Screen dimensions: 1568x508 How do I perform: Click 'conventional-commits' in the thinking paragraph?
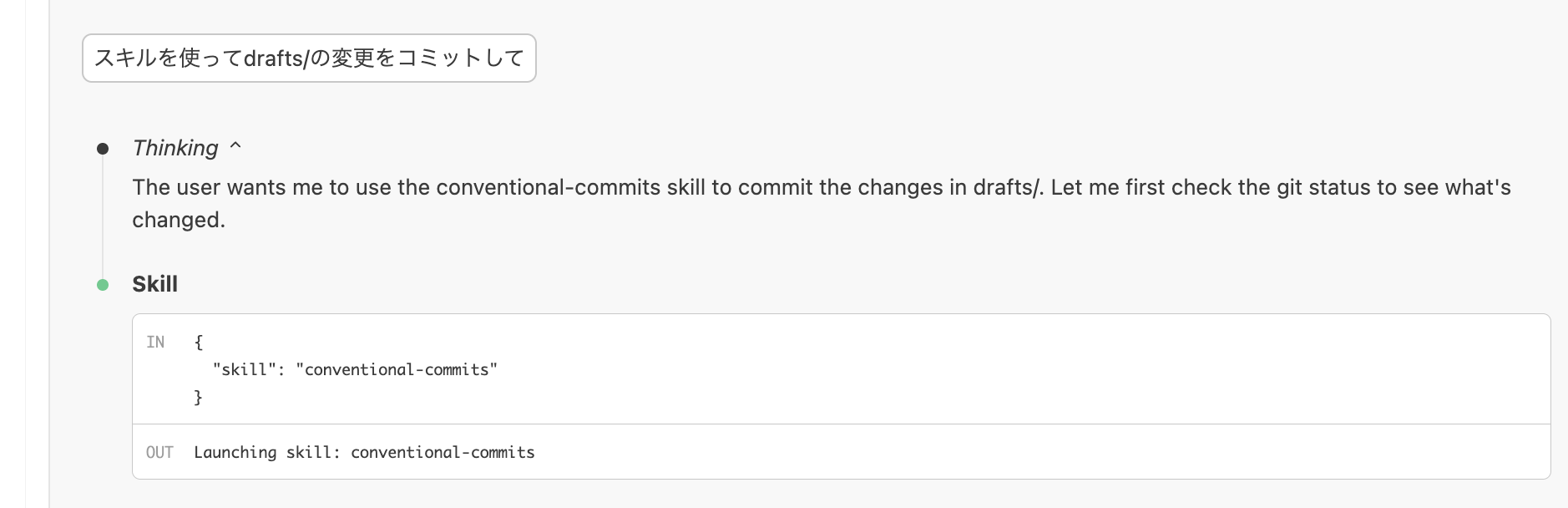tap(549, 187)
